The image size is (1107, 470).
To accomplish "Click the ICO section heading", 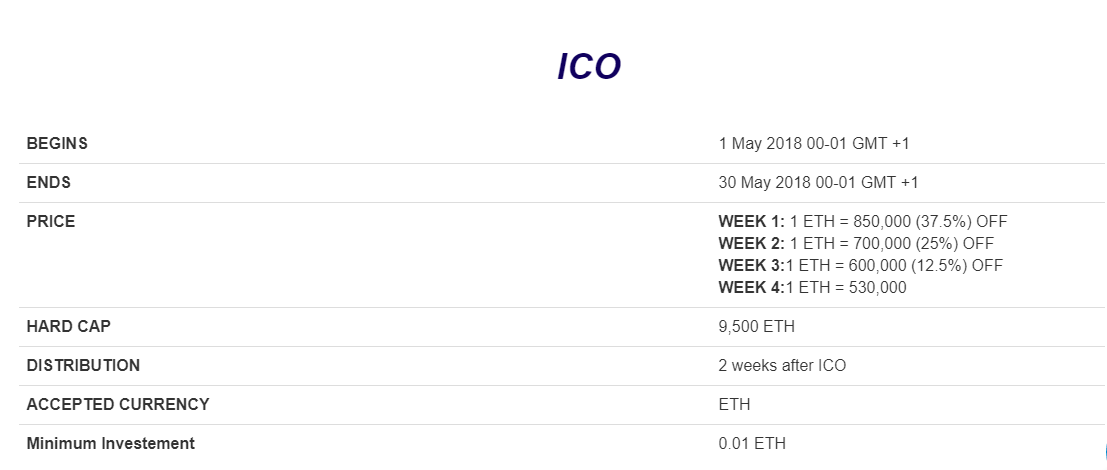I will pos(589,67).
